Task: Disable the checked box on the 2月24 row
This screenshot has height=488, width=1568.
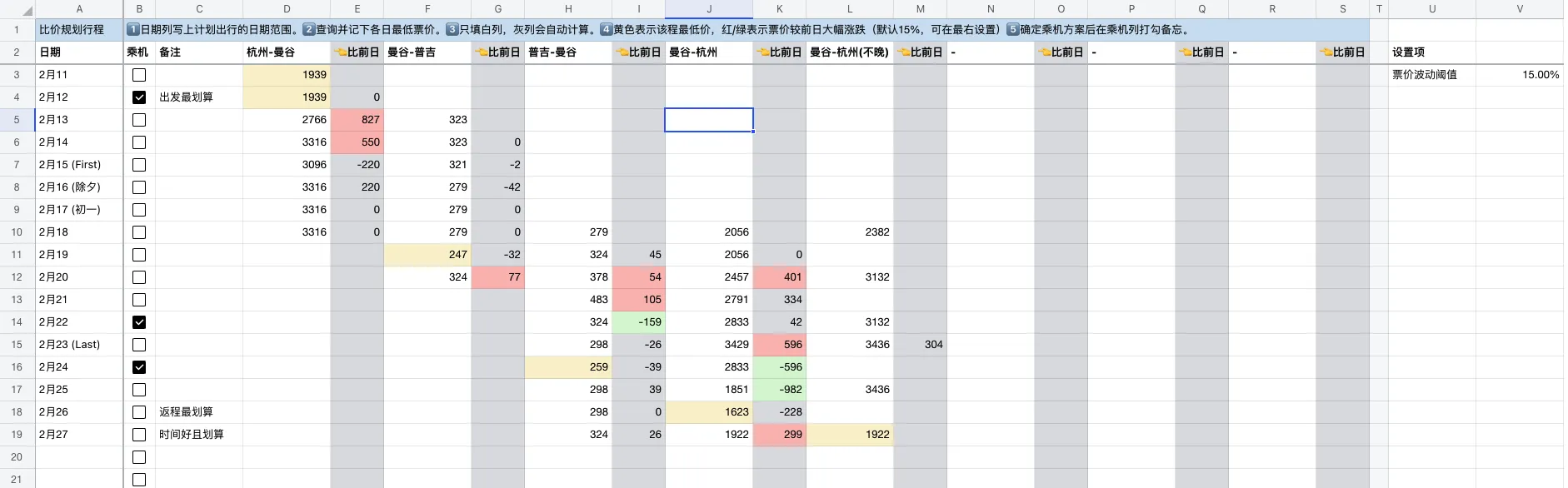Action: [x=139, y=367]
